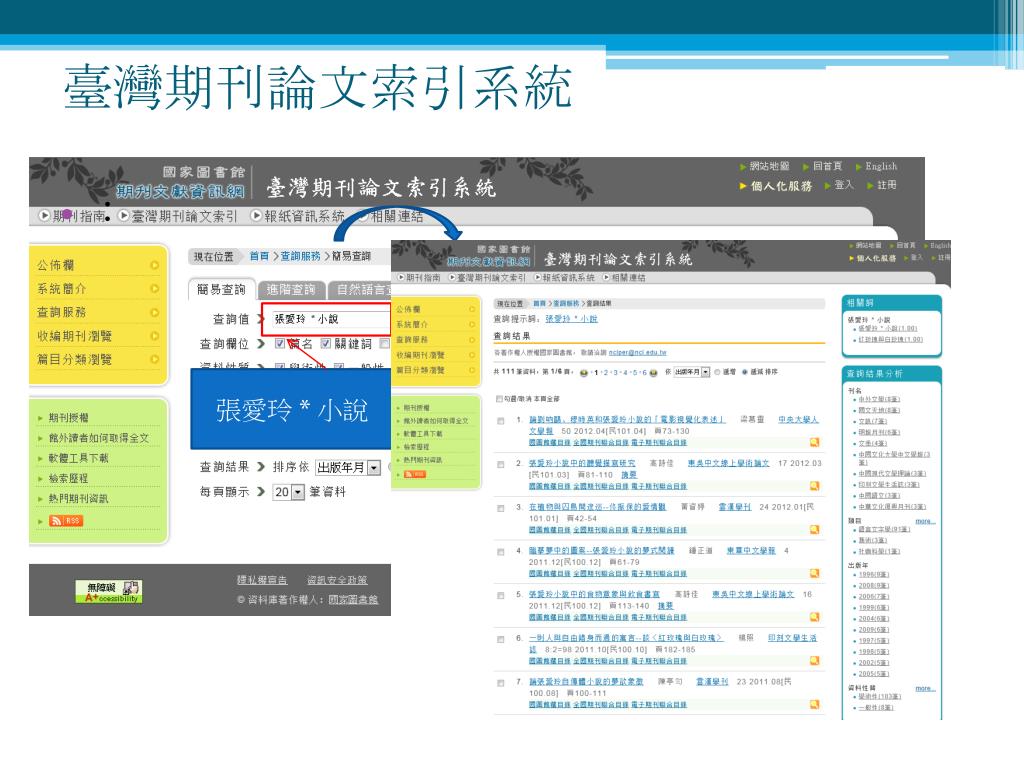Click the orange magnifier icon for result 2
The image size is (1024, 768).
click(814, 486)
